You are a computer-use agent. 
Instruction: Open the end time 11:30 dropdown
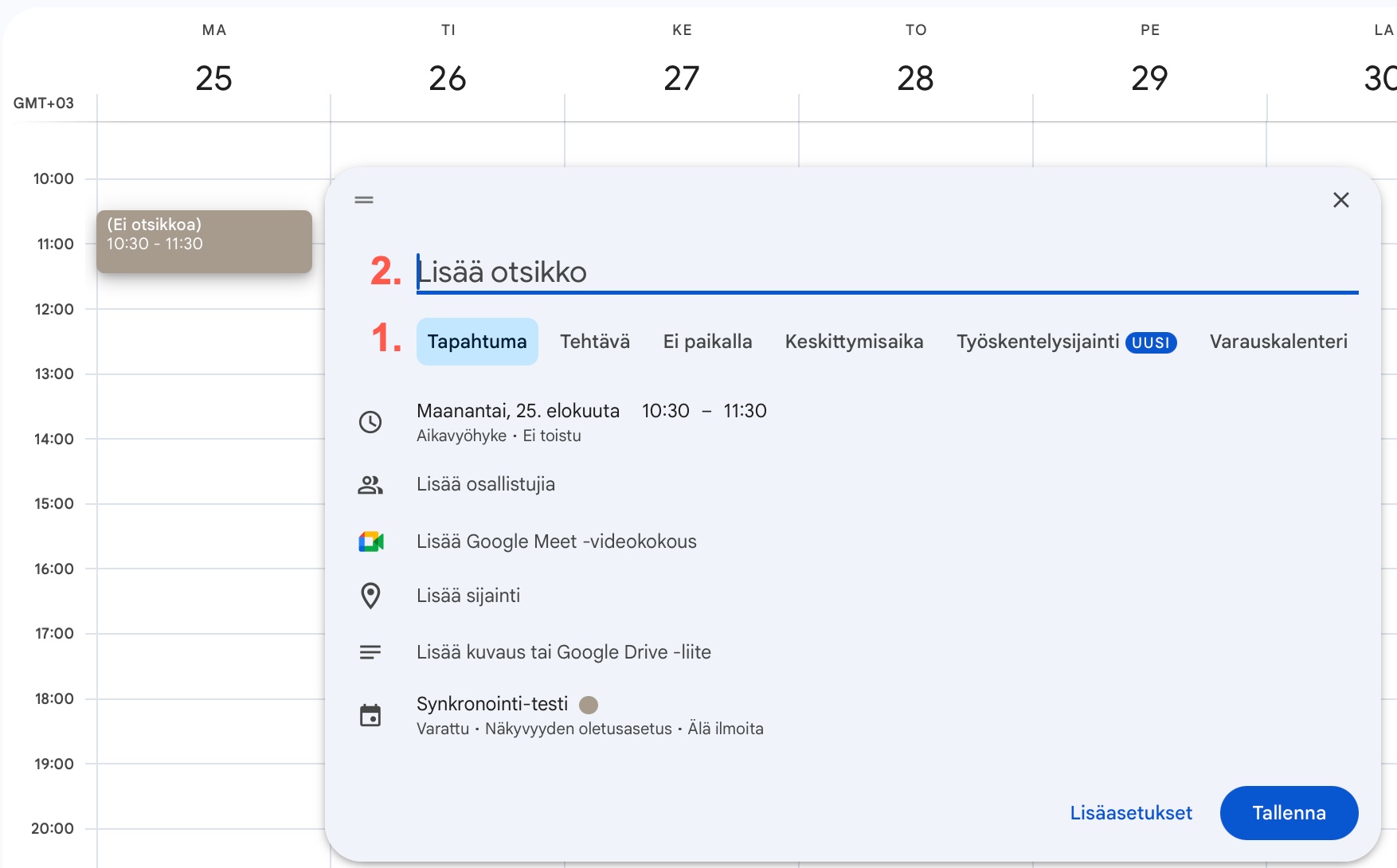[x=745, y=411]
